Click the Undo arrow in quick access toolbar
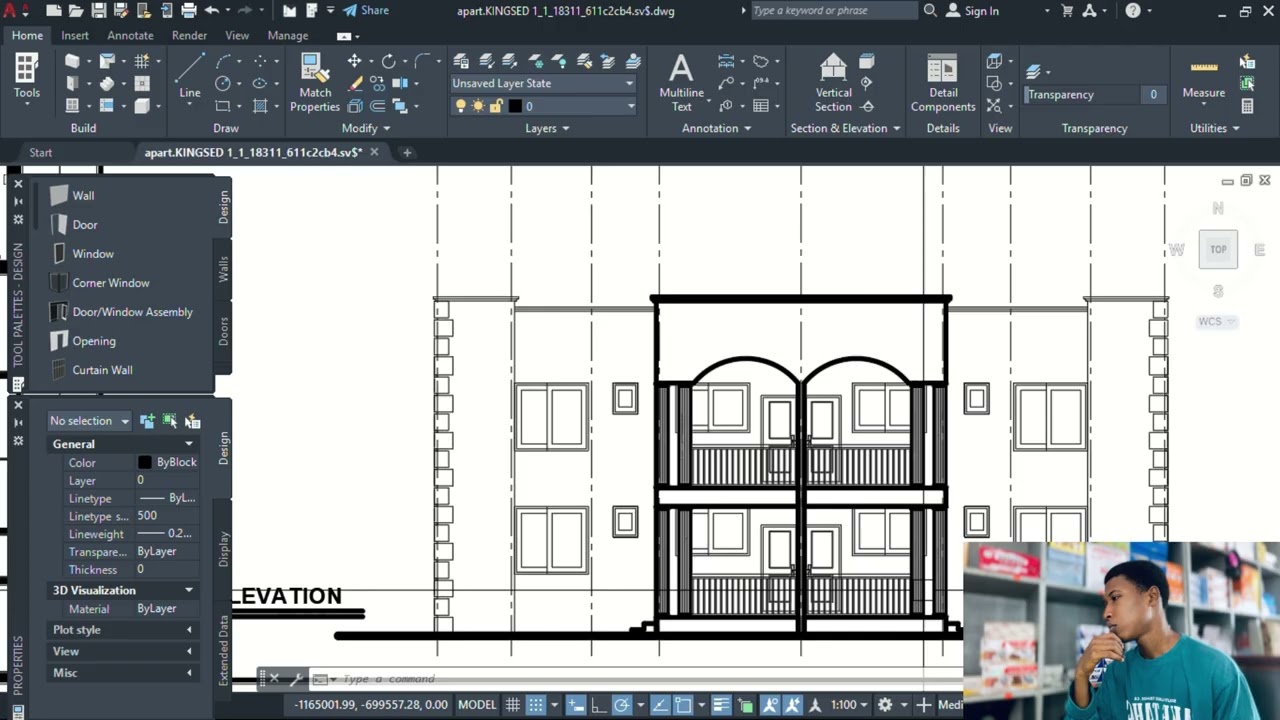This screenshot has width=1280, height=720. (x=211, y=10)
